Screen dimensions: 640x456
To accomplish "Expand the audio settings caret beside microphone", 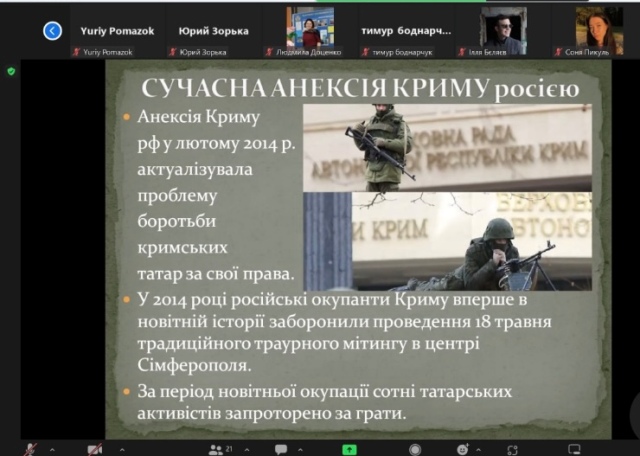I will (51, 449).
